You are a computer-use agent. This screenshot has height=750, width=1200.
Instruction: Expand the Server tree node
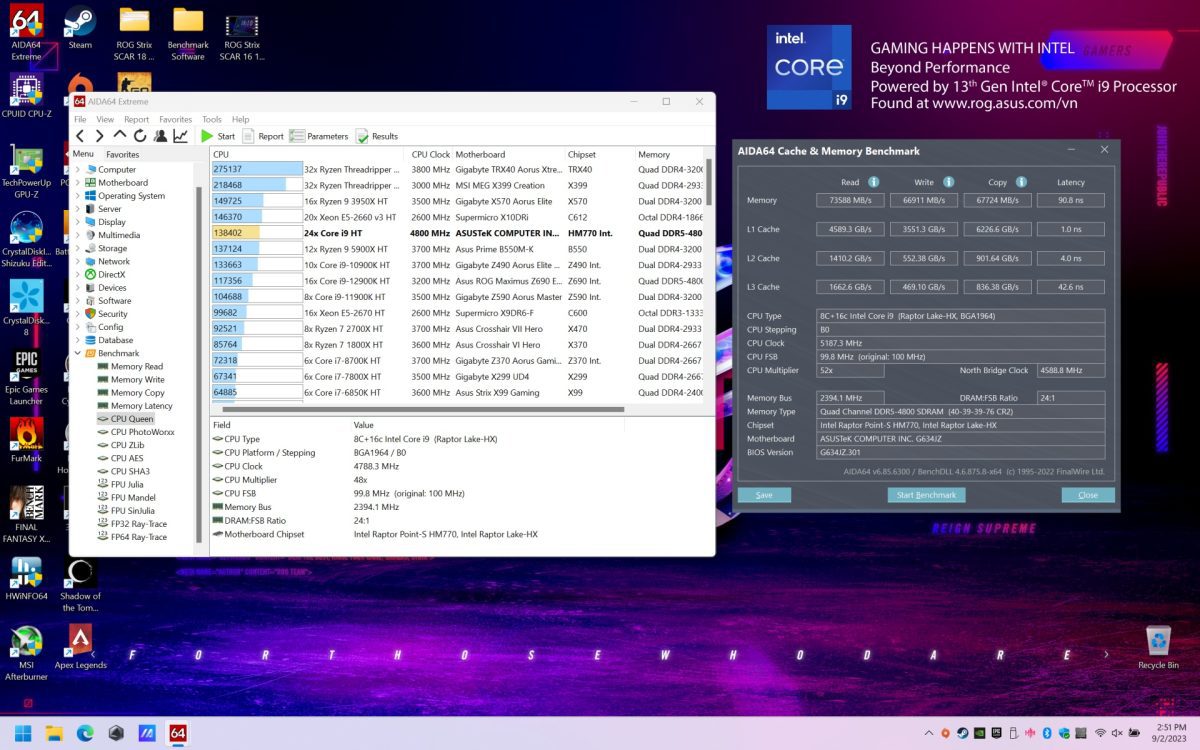78,209
